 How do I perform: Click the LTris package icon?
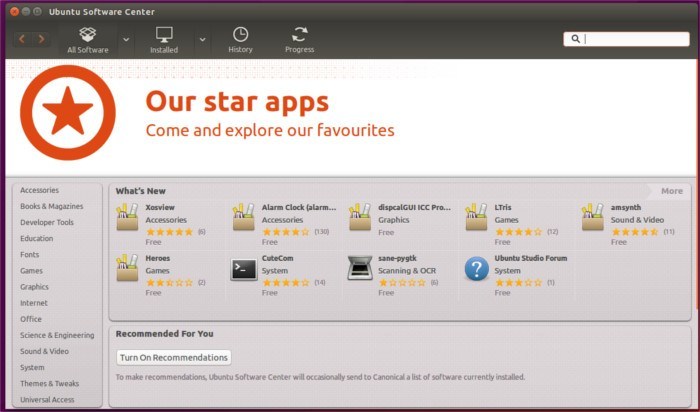[x=476, y=217]
